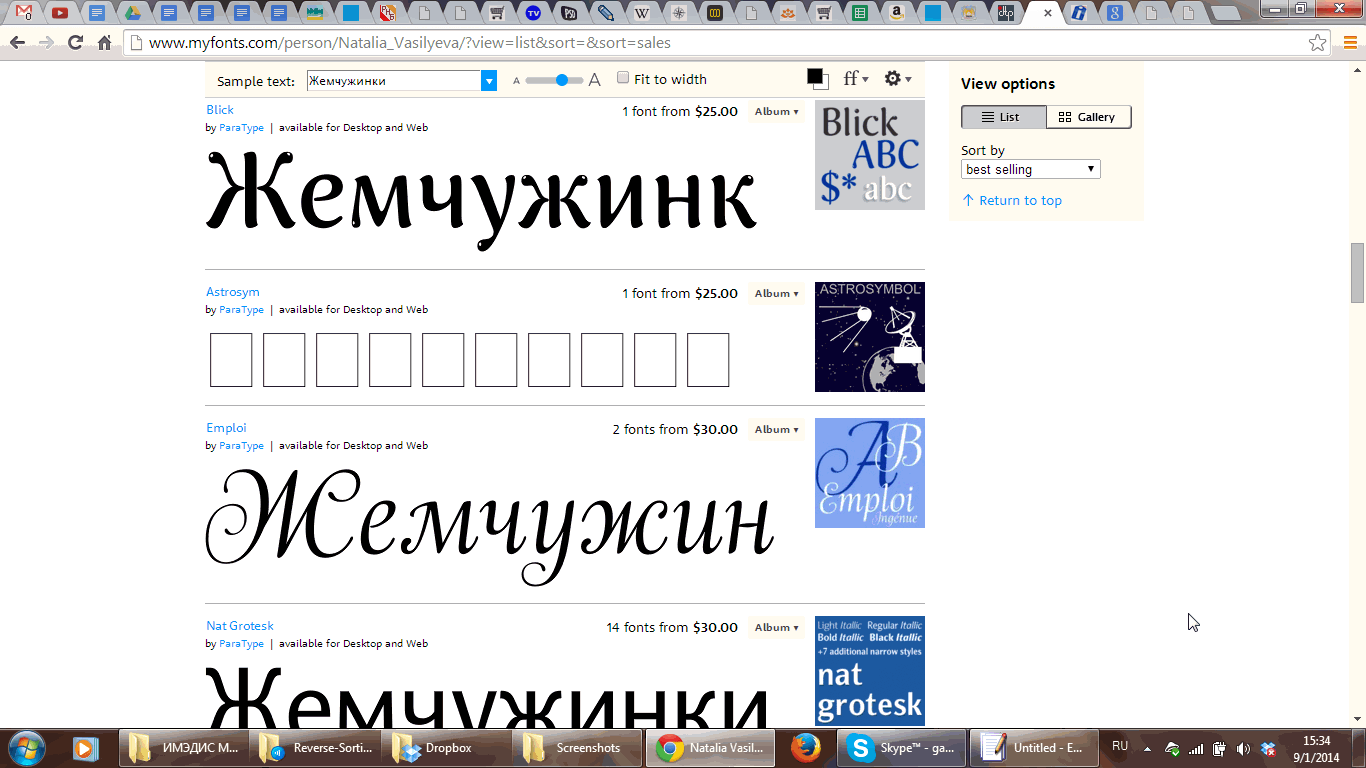Enable the Fit to width checkbox
1366x768 pixels.
(x=623, y=78)
